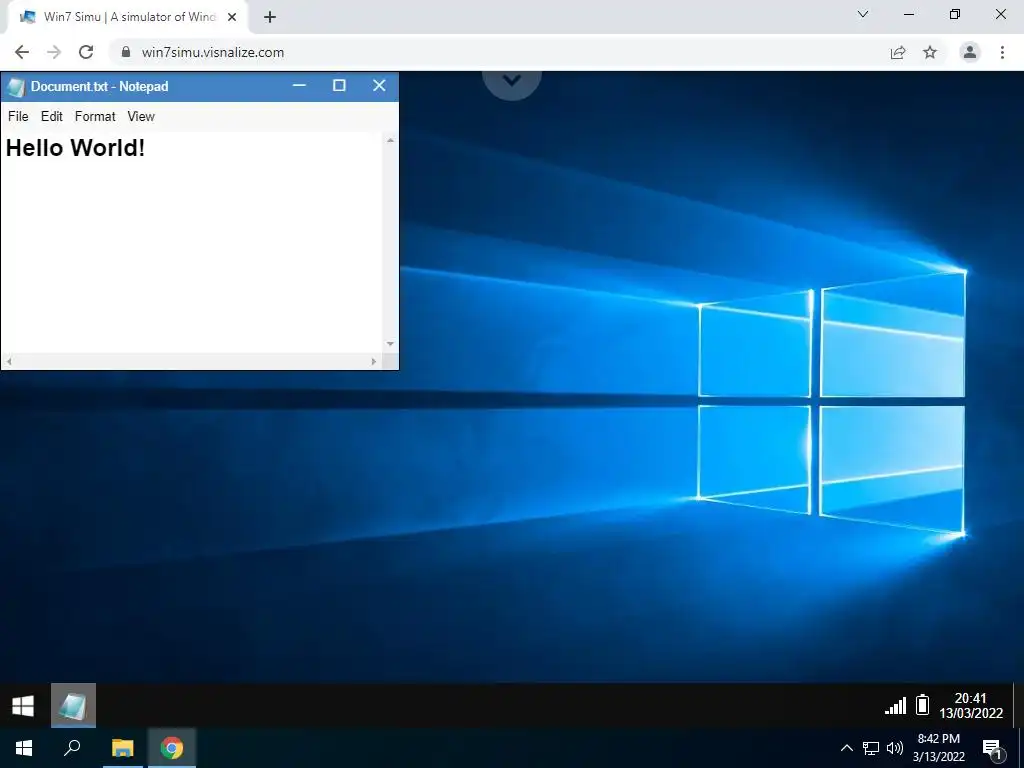Click the simulator Show desktop strip
This screenshot has height=768, width=1024.
(x=1018, y=705)
